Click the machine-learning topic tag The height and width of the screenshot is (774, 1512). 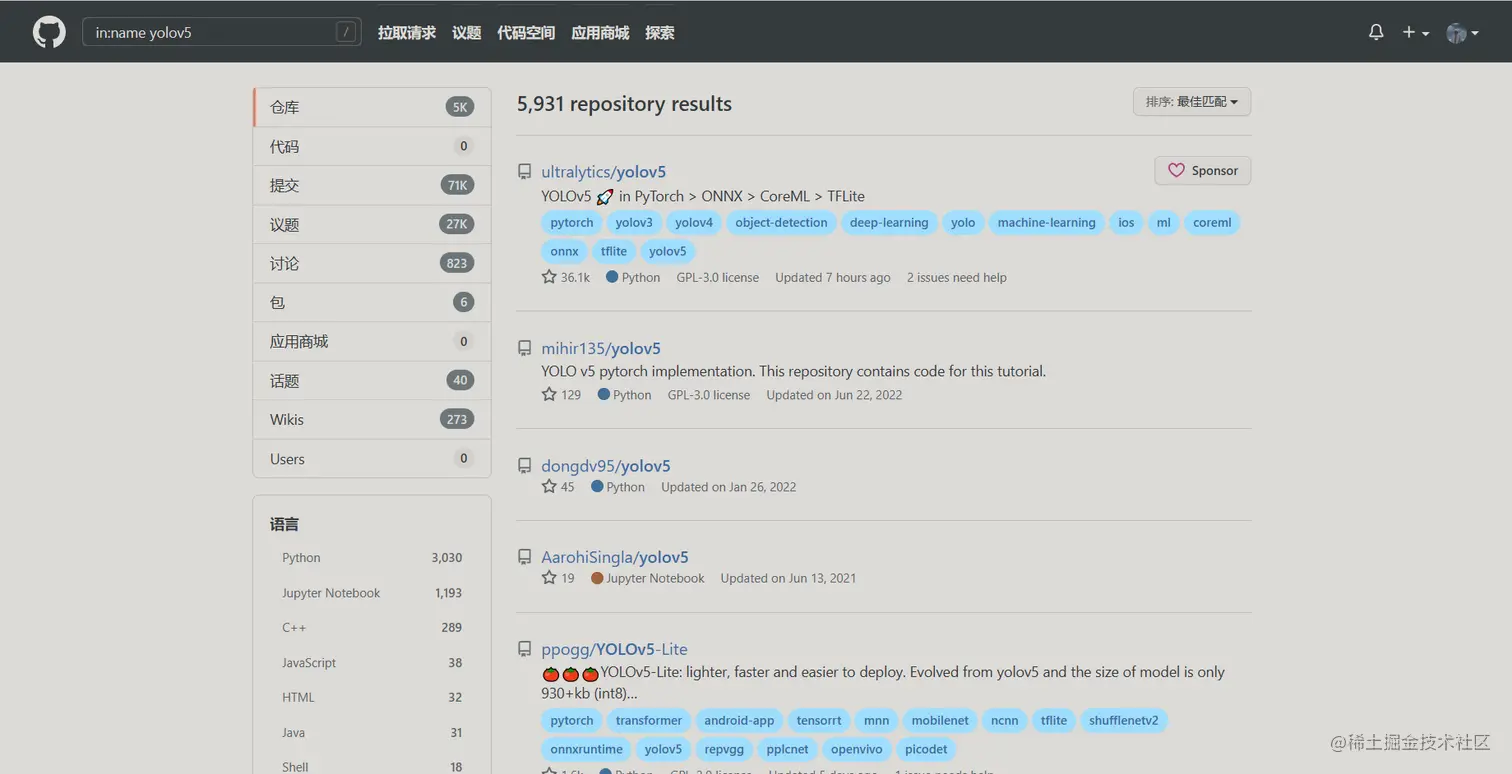[1046, 223]
